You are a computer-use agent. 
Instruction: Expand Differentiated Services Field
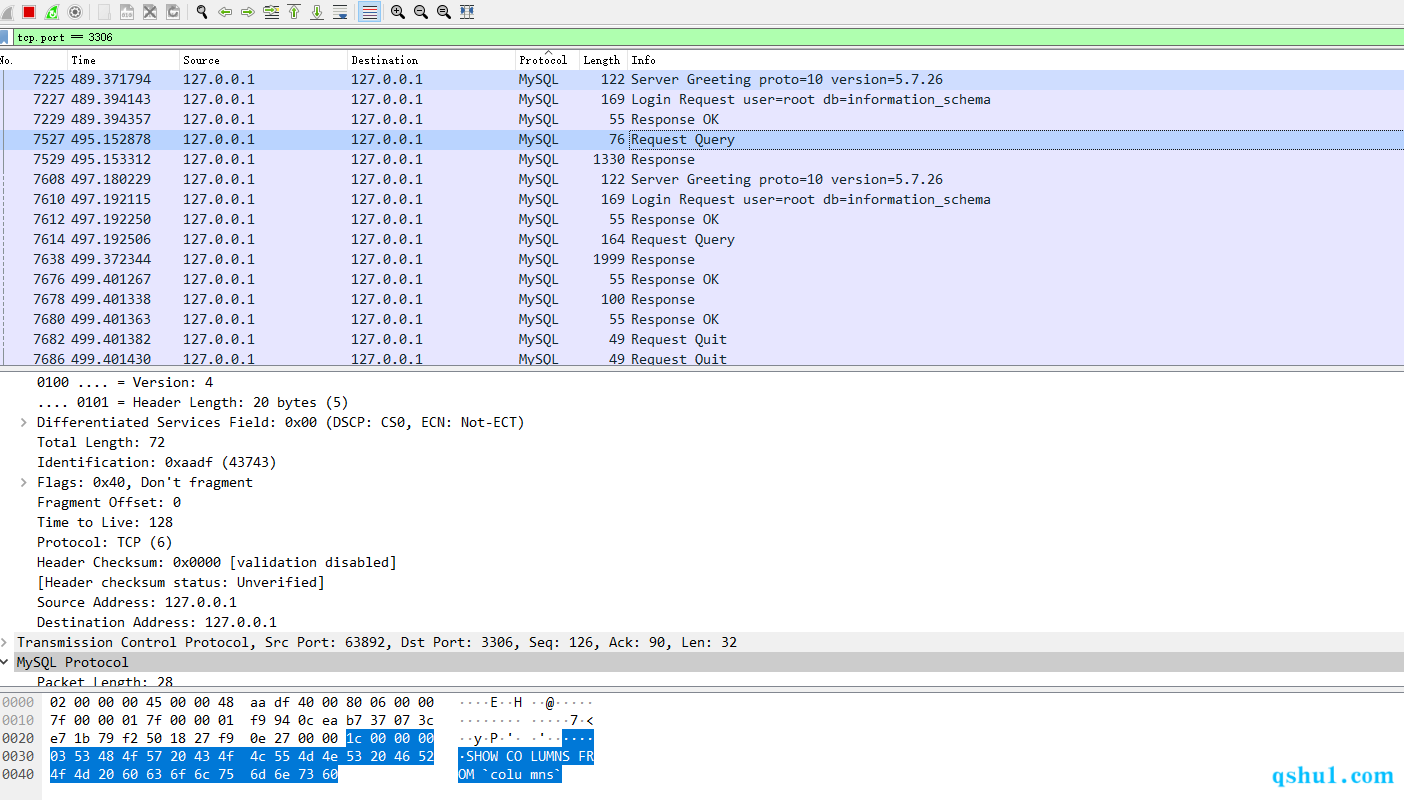pos(24,422)
